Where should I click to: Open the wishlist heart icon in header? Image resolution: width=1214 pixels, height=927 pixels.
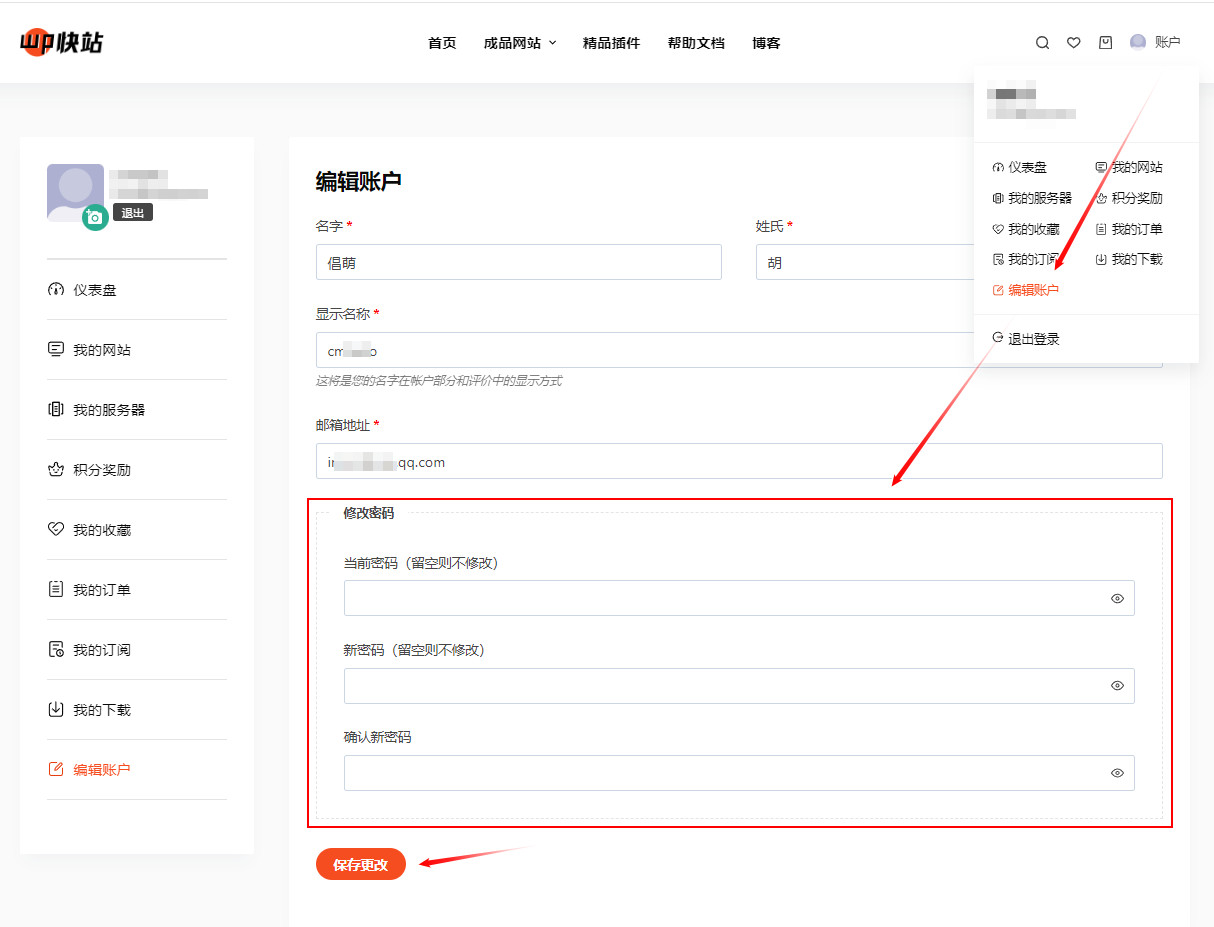pos(1073,43)
